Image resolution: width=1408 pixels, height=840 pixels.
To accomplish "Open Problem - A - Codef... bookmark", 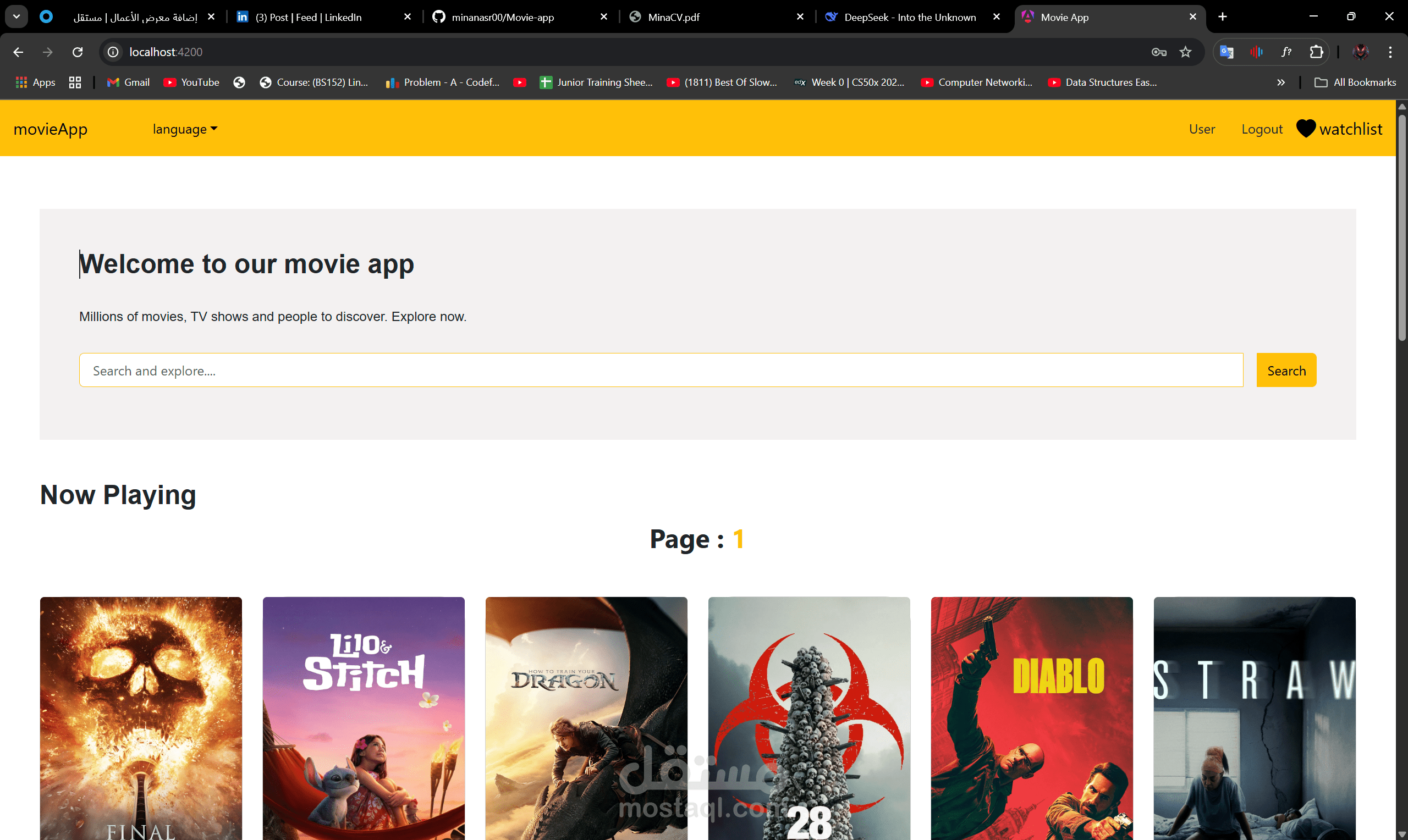I will point(442,82).
